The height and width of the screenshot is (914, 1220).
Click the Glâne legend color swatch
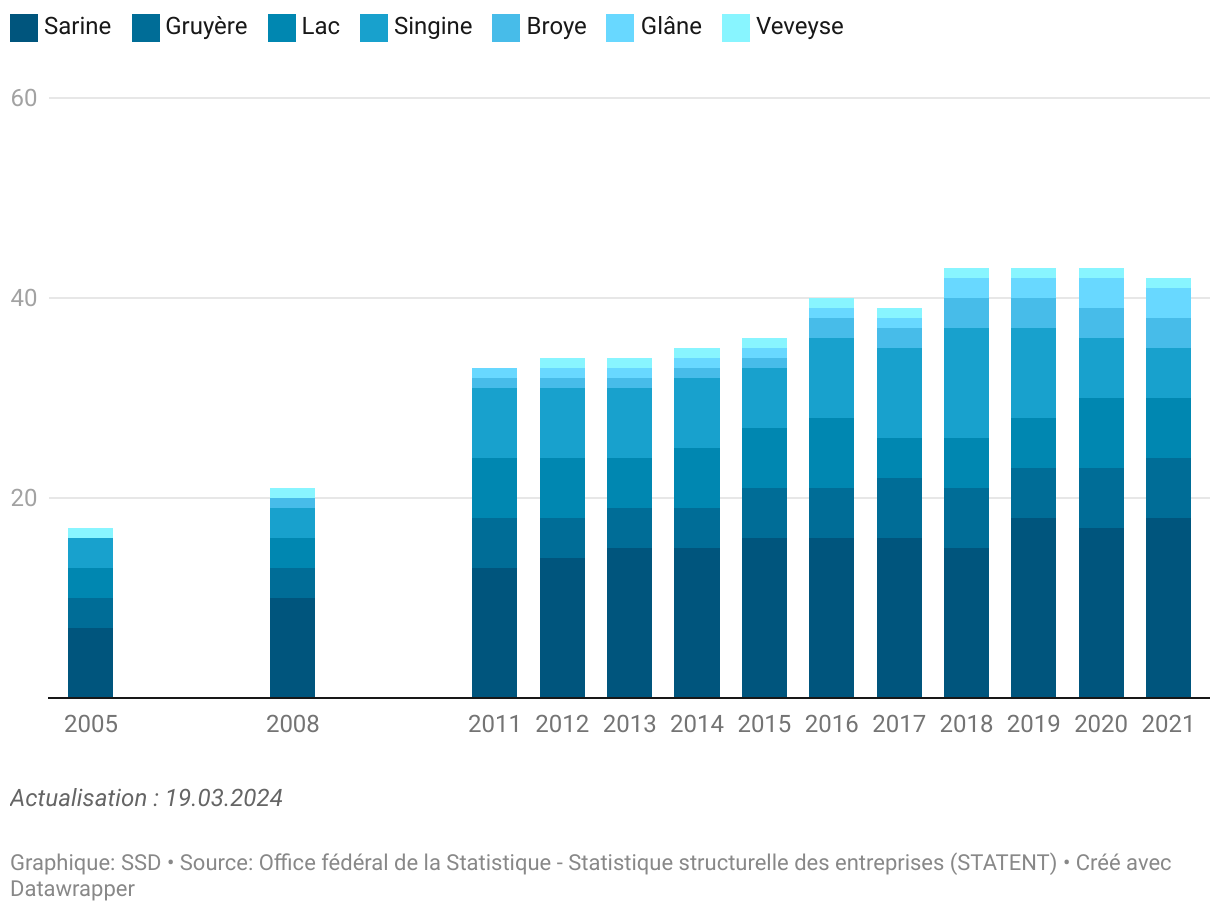[x=621, y=27]
